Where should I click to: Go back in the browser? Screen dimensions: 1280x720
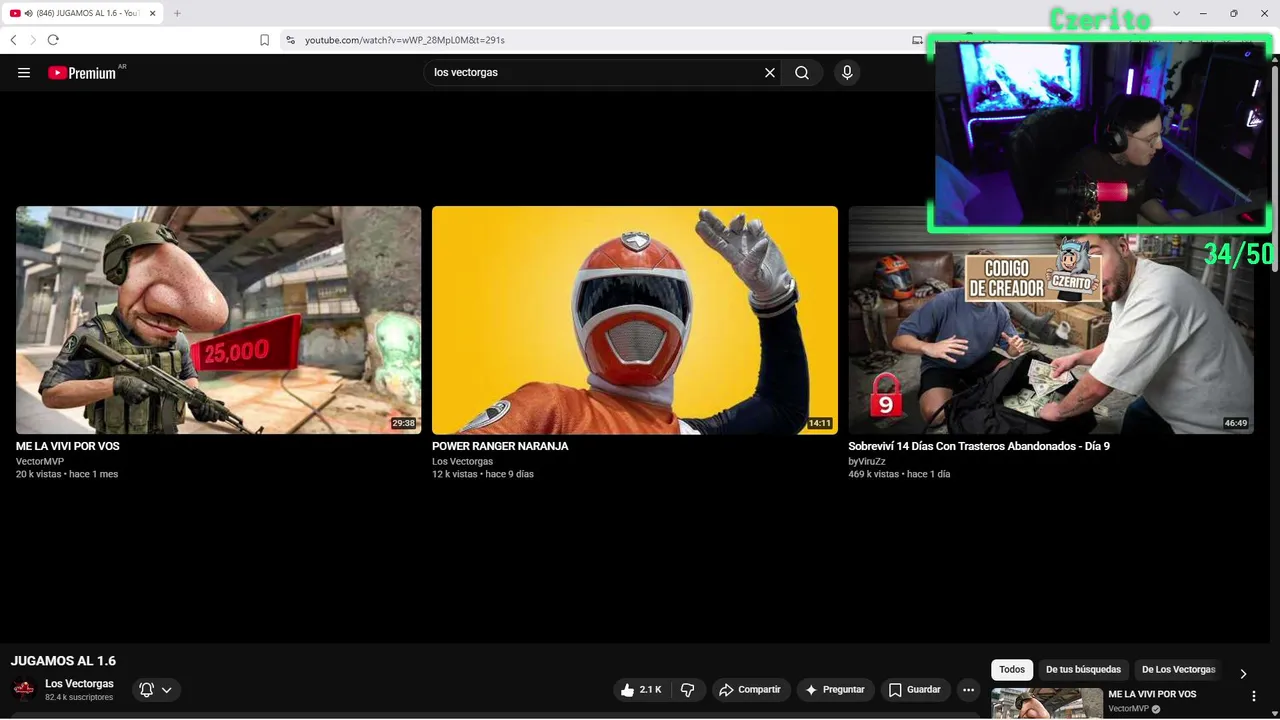(x=13, y=40)
